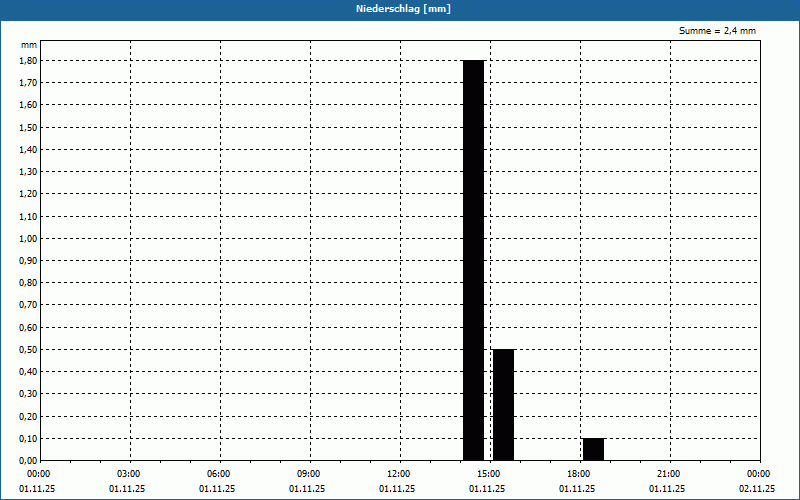Select the 0,30 y-axis value
Viewport: 800px width, 500px height.
28,394
